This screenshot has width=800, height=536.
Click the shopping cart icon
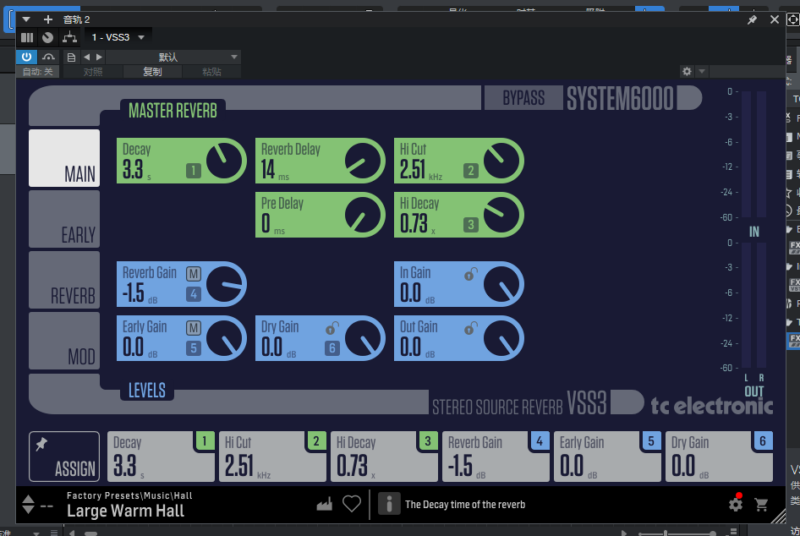(x=762, y=505)
